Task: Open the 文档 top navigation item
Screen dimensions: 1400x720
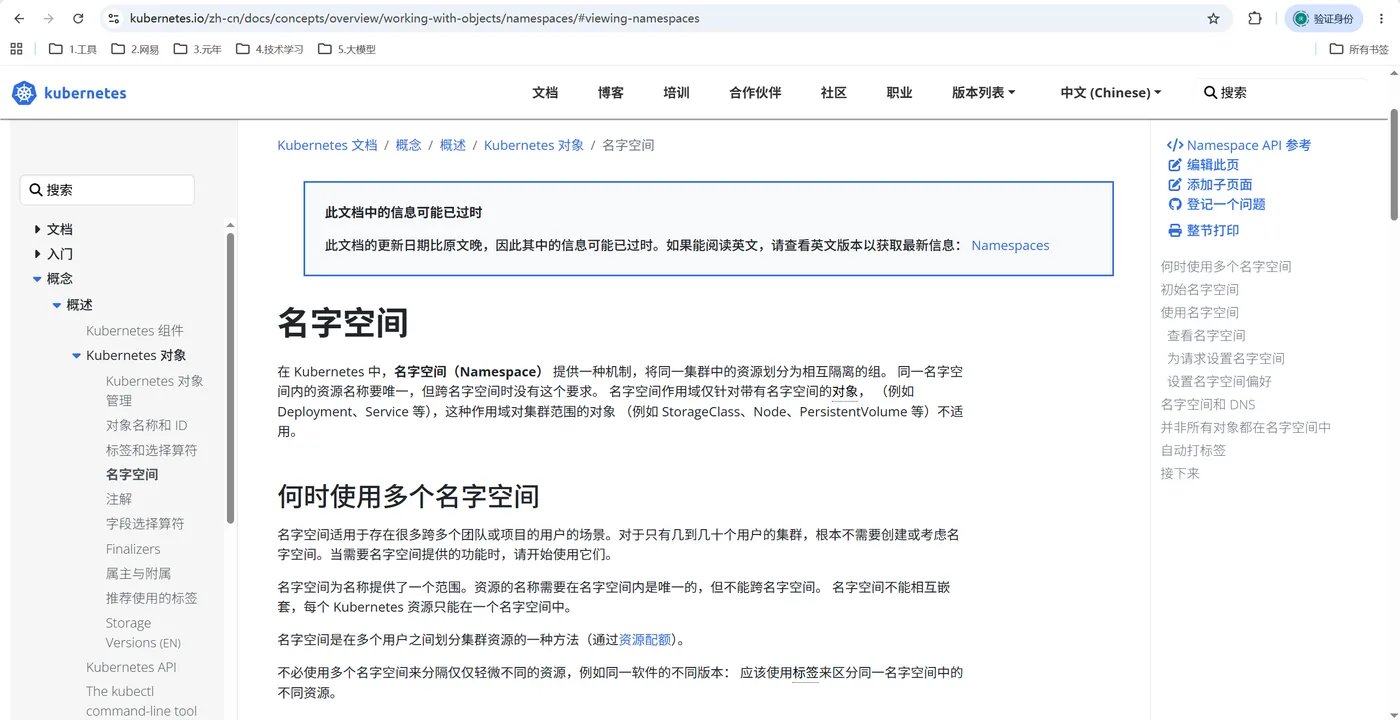Action: pyautogui.click(x=545, y=92)
